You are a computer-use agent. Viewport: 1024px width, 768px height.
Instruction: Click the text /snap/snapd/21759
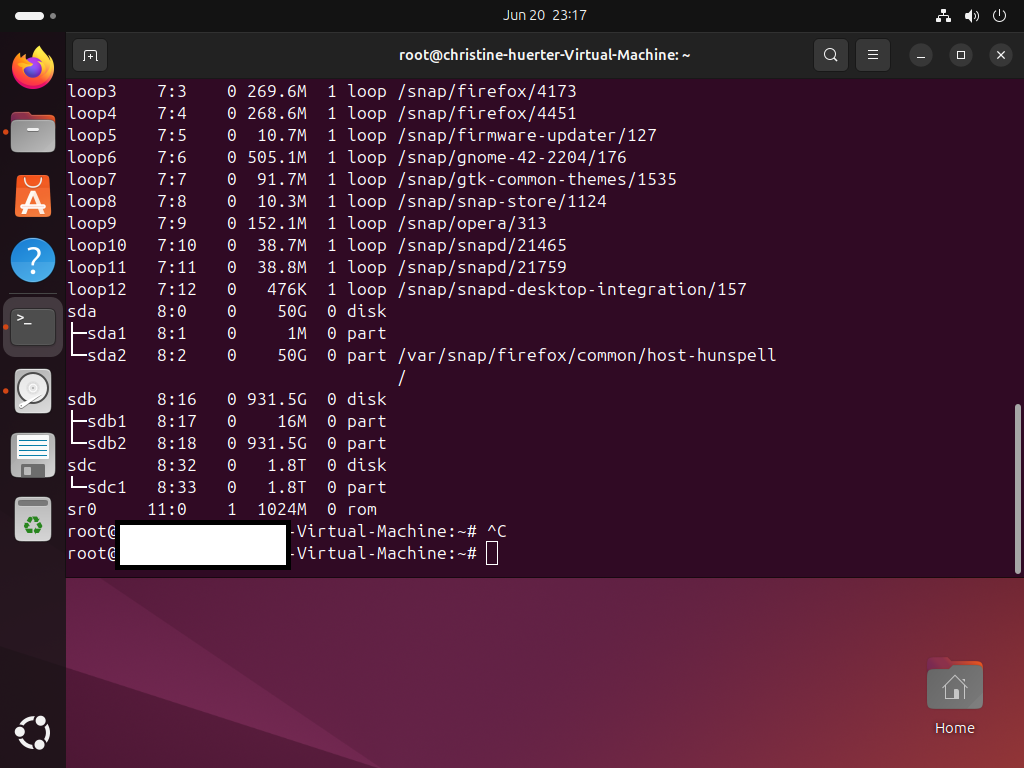482,267
